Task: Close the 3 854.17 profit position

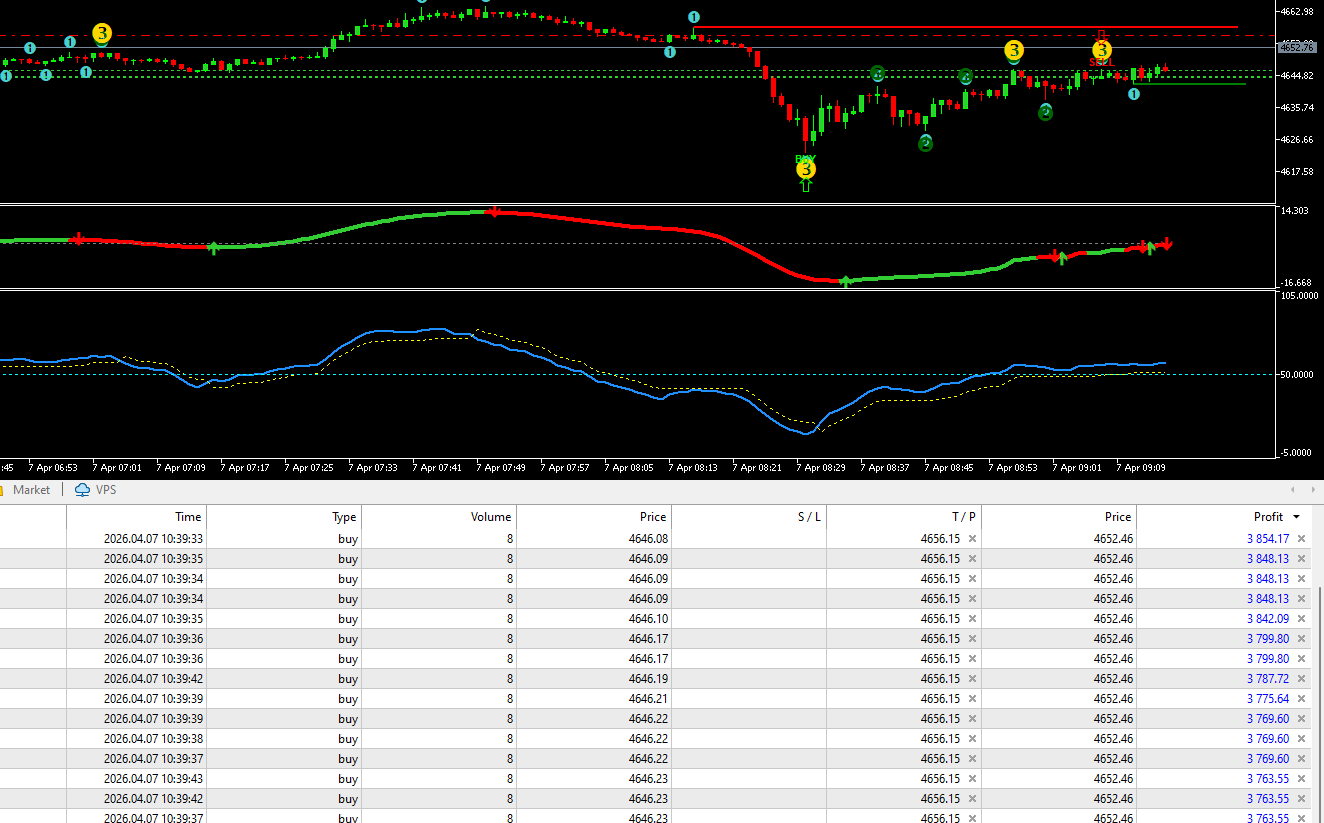Action: tap(1301, 539)
